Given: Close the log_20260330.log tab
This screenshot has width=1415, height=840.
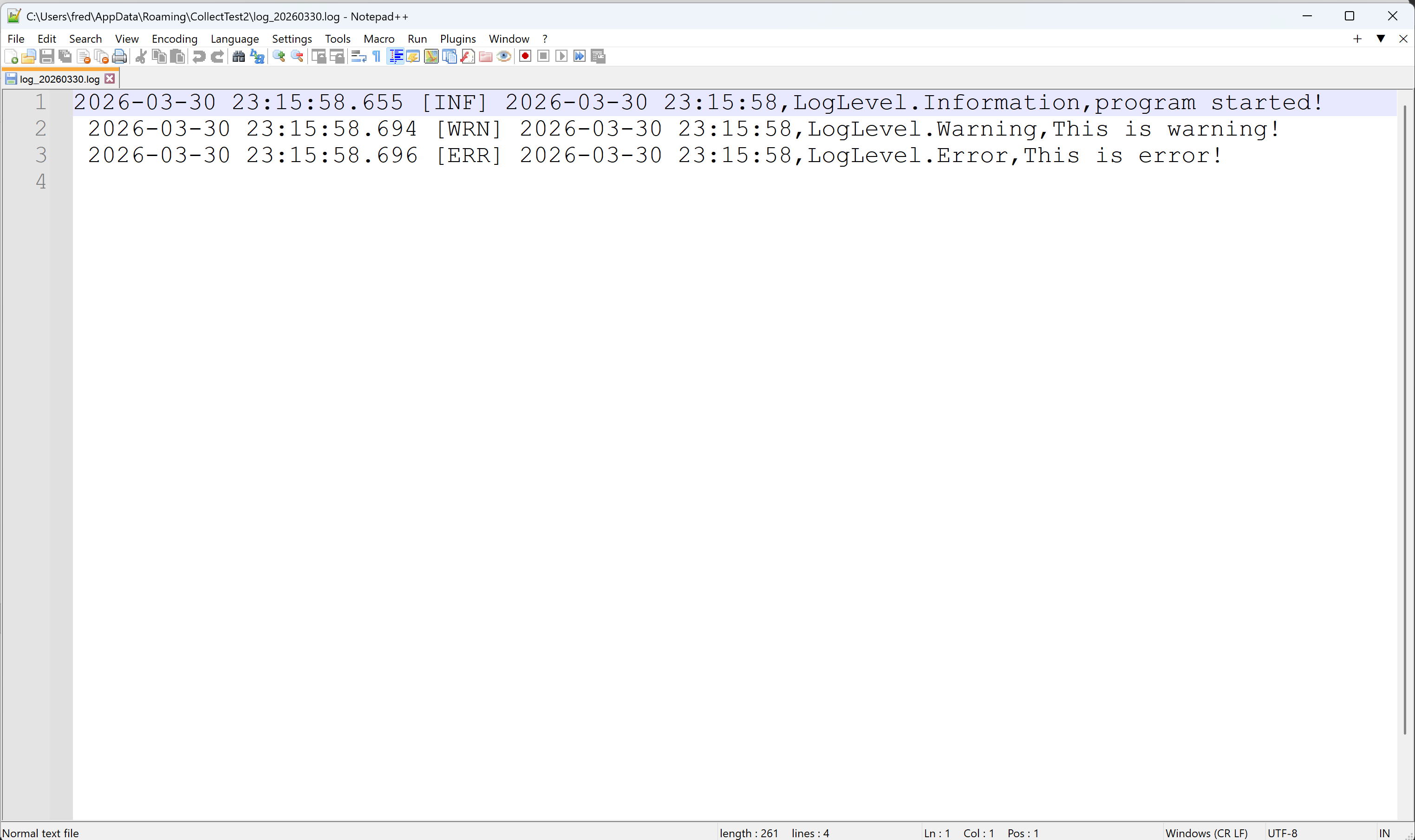Looking at the screenshot, I should point(110,78).
